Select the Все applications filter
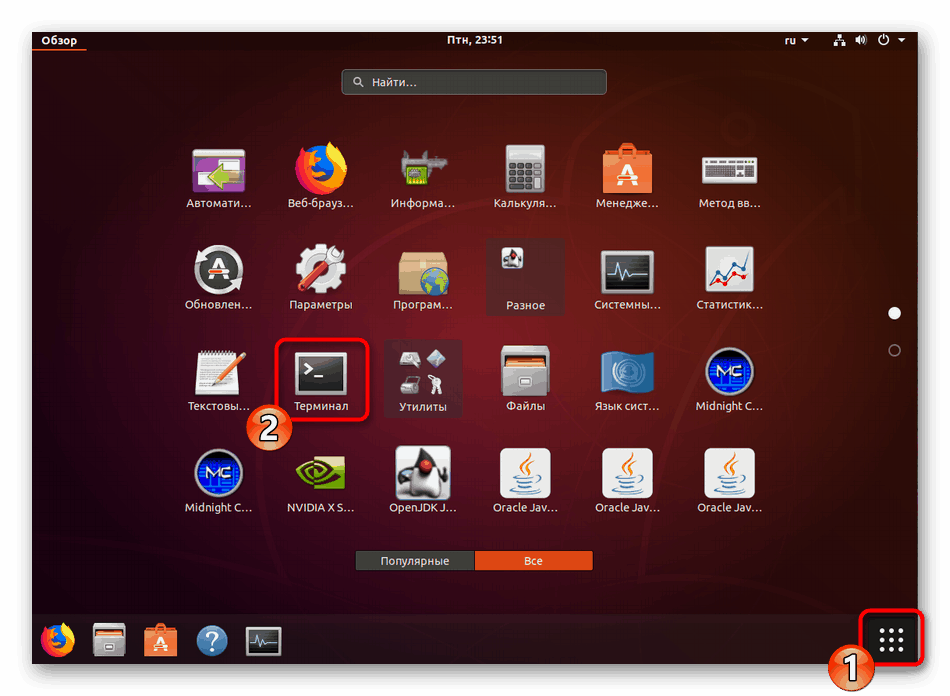Viewport: 950px width, 696px height. 533,560
